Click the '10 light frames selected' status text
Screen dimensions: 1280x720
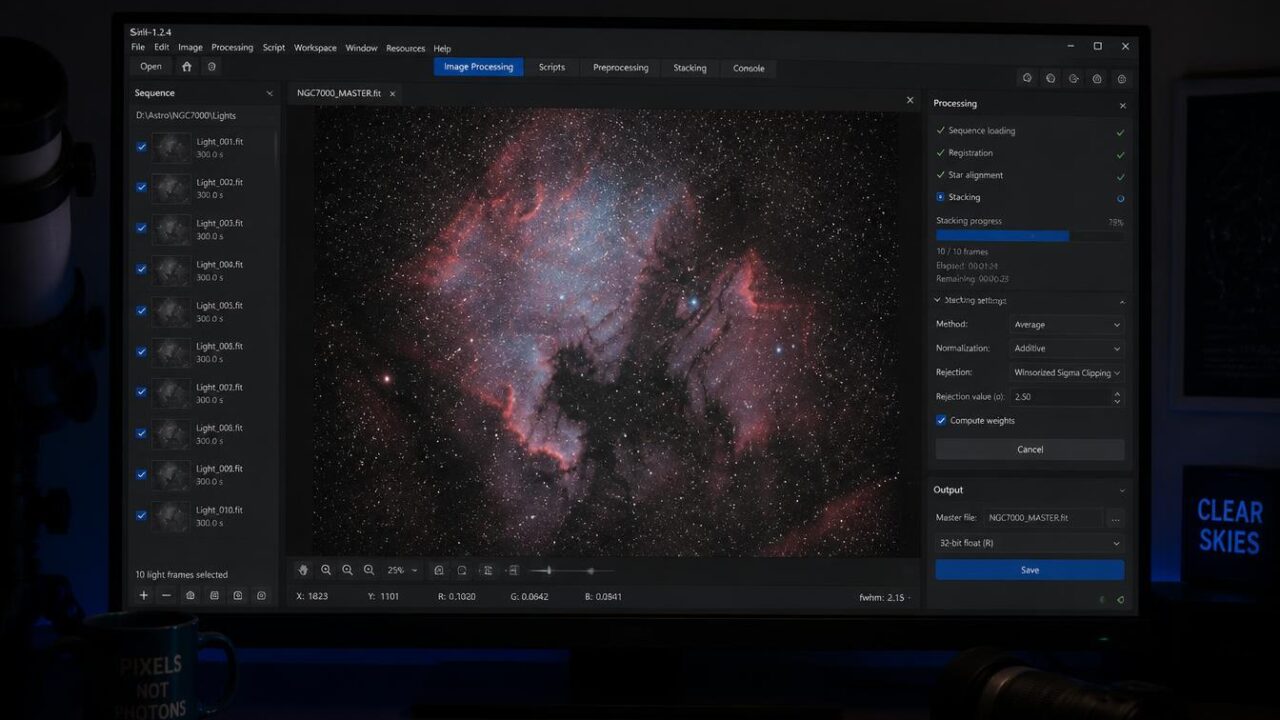(182, 575)
